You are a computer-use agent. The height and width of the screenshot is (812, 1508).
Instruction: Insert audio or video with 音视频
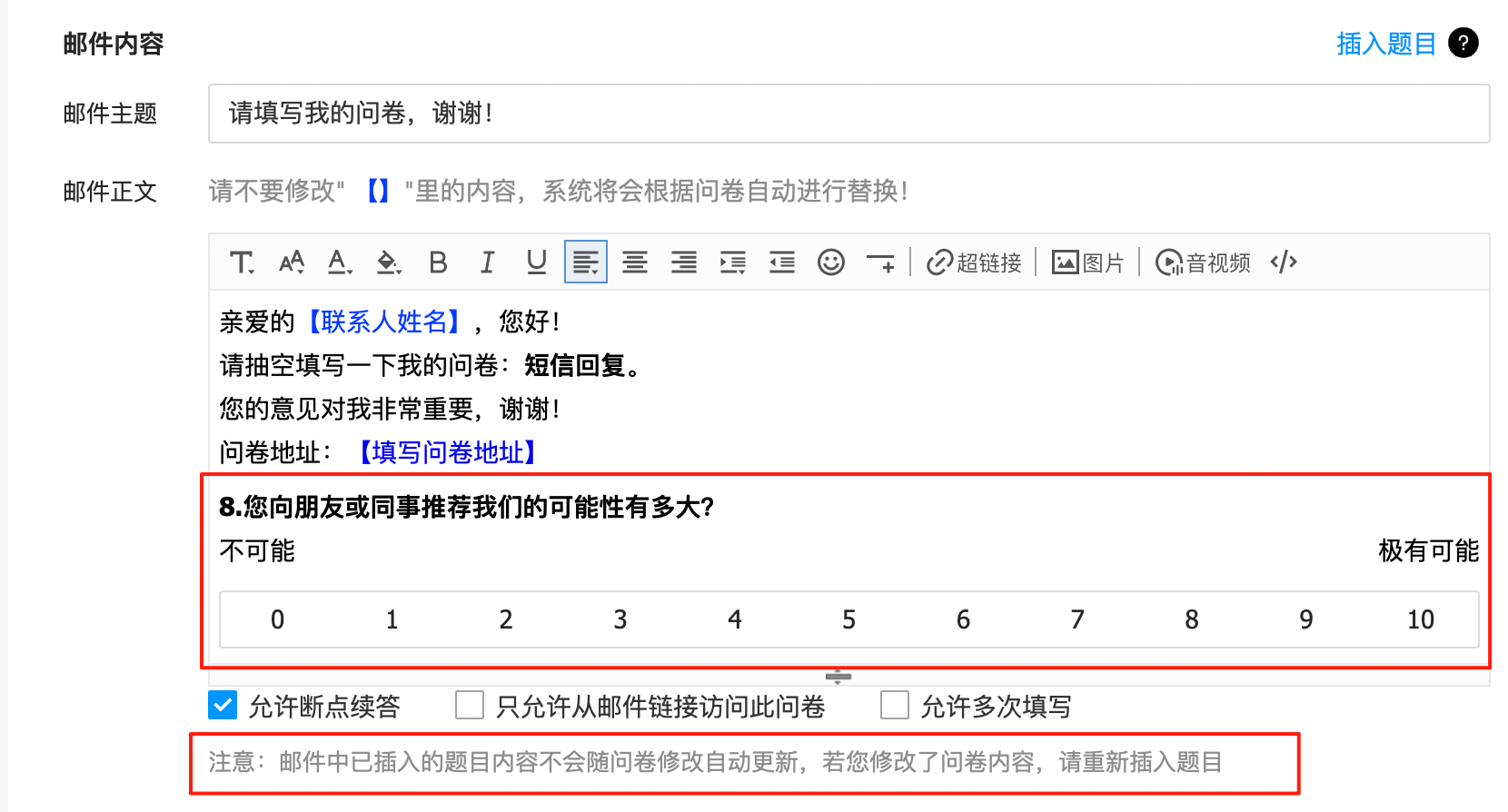[x=1203, y=262]
